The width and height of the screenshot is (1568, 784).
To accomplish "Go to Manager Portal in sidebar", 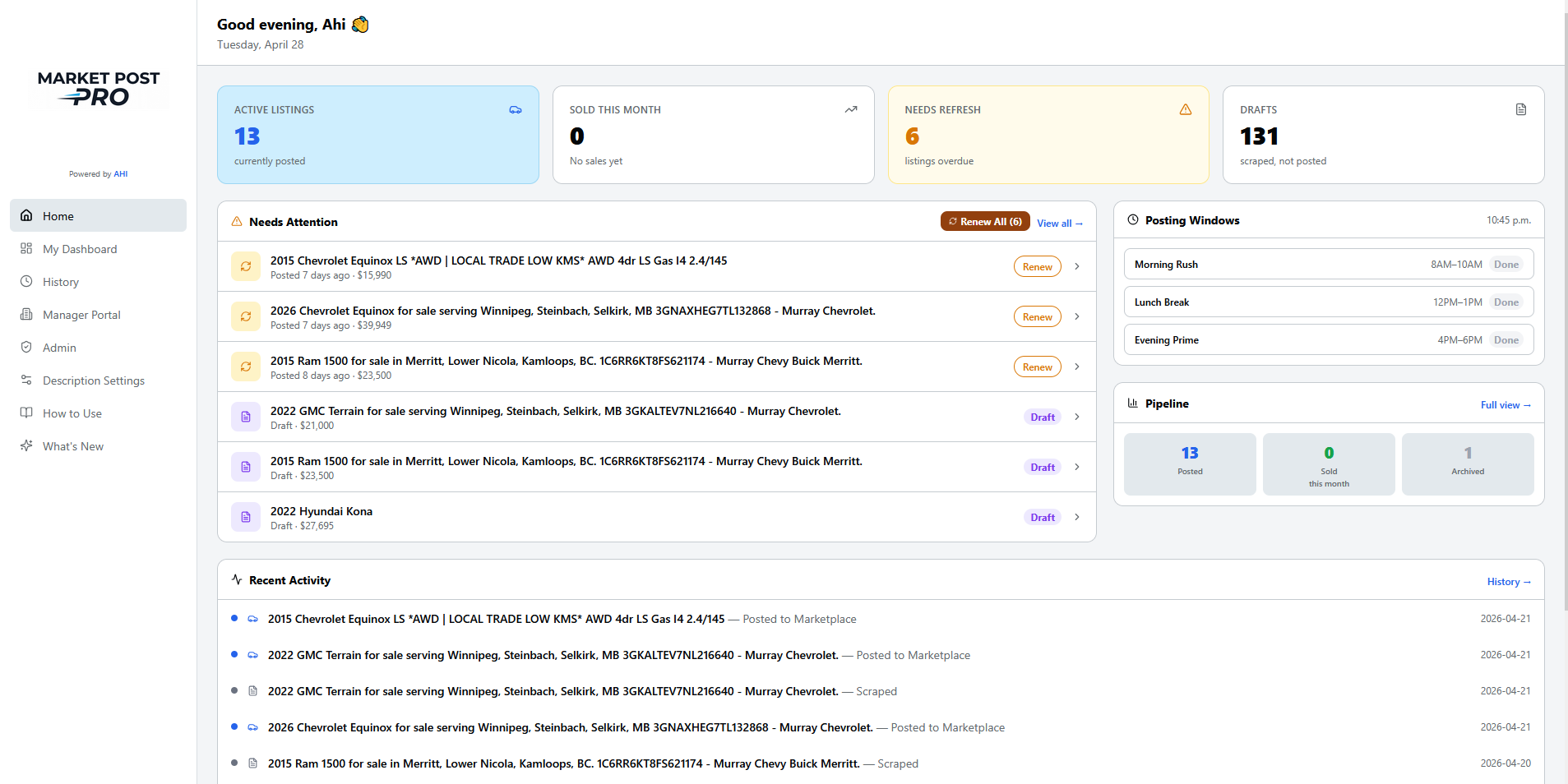I will (81, 315).
